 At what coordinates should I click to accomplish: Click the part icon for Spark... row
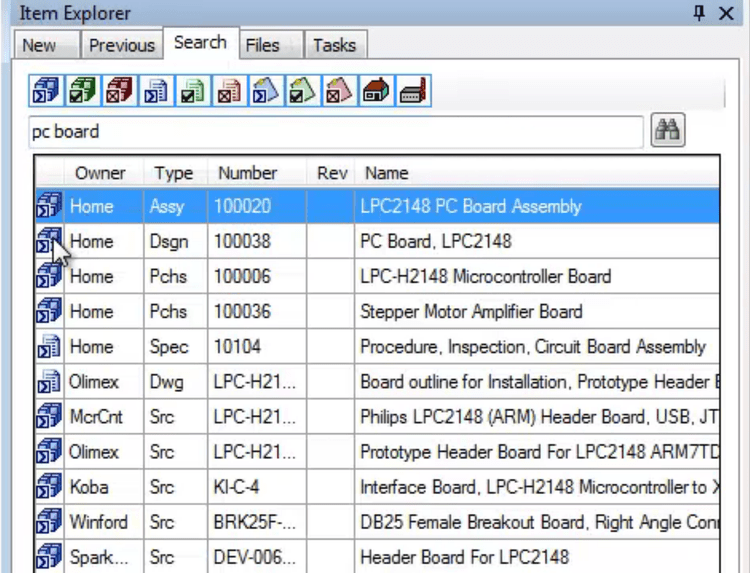point(49,557)
